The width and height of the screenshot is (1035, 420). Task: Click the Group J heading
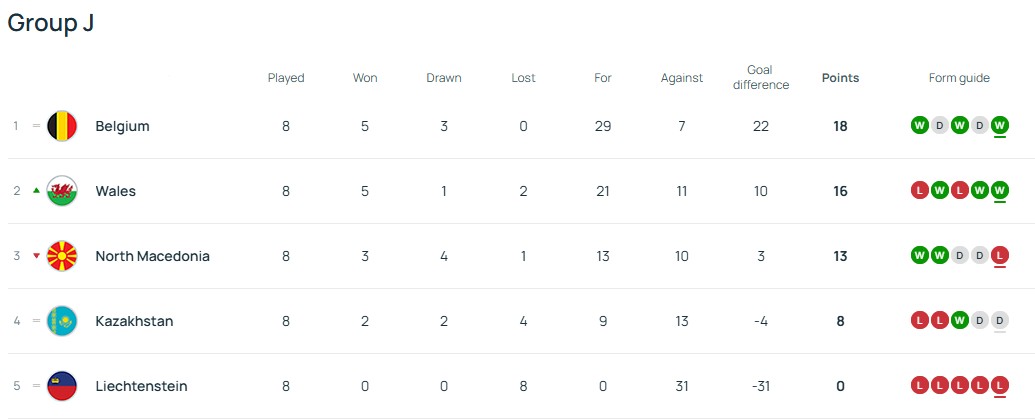[51, 23]
